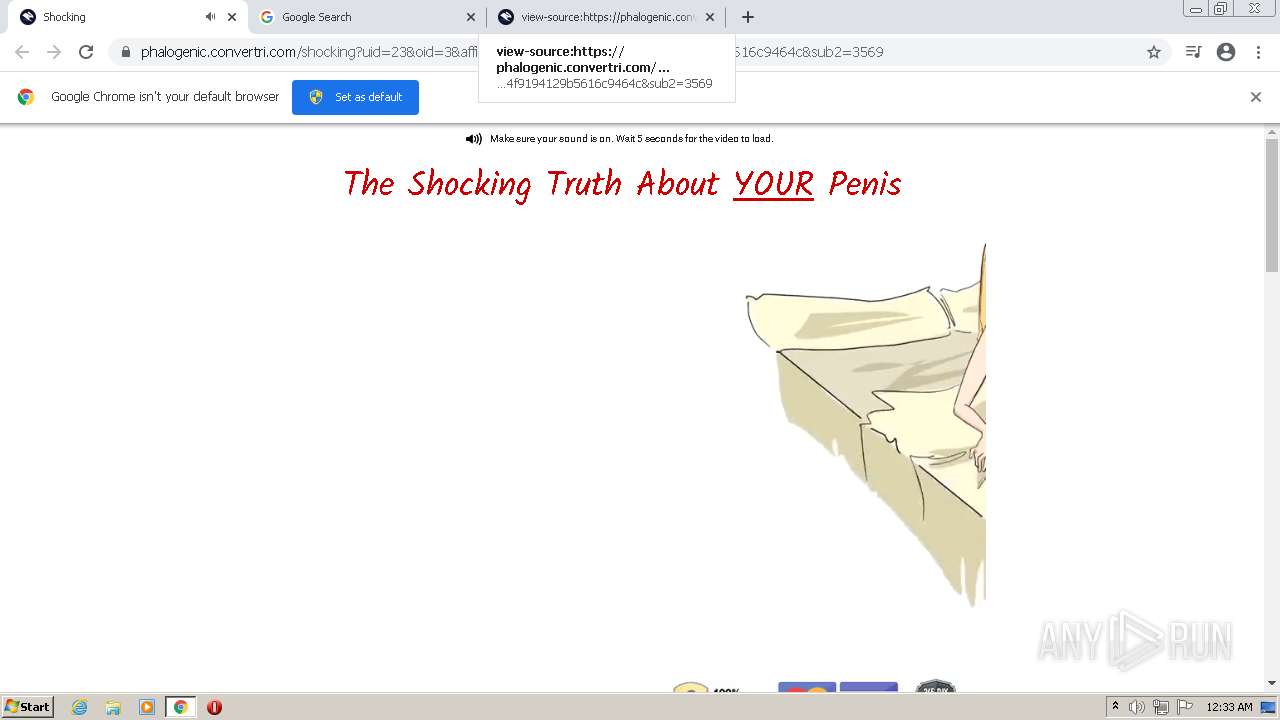This screenshot has height=720, width=1280.
Task: Click scrollbar up arrow
Action: click(x=1272, y=131)
